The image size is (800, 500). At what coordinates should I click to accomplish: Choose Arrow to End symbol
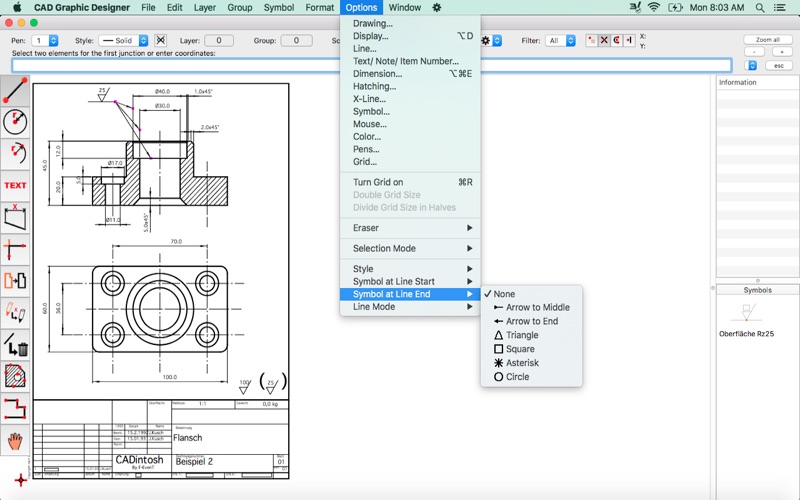(x=531, y=321)
